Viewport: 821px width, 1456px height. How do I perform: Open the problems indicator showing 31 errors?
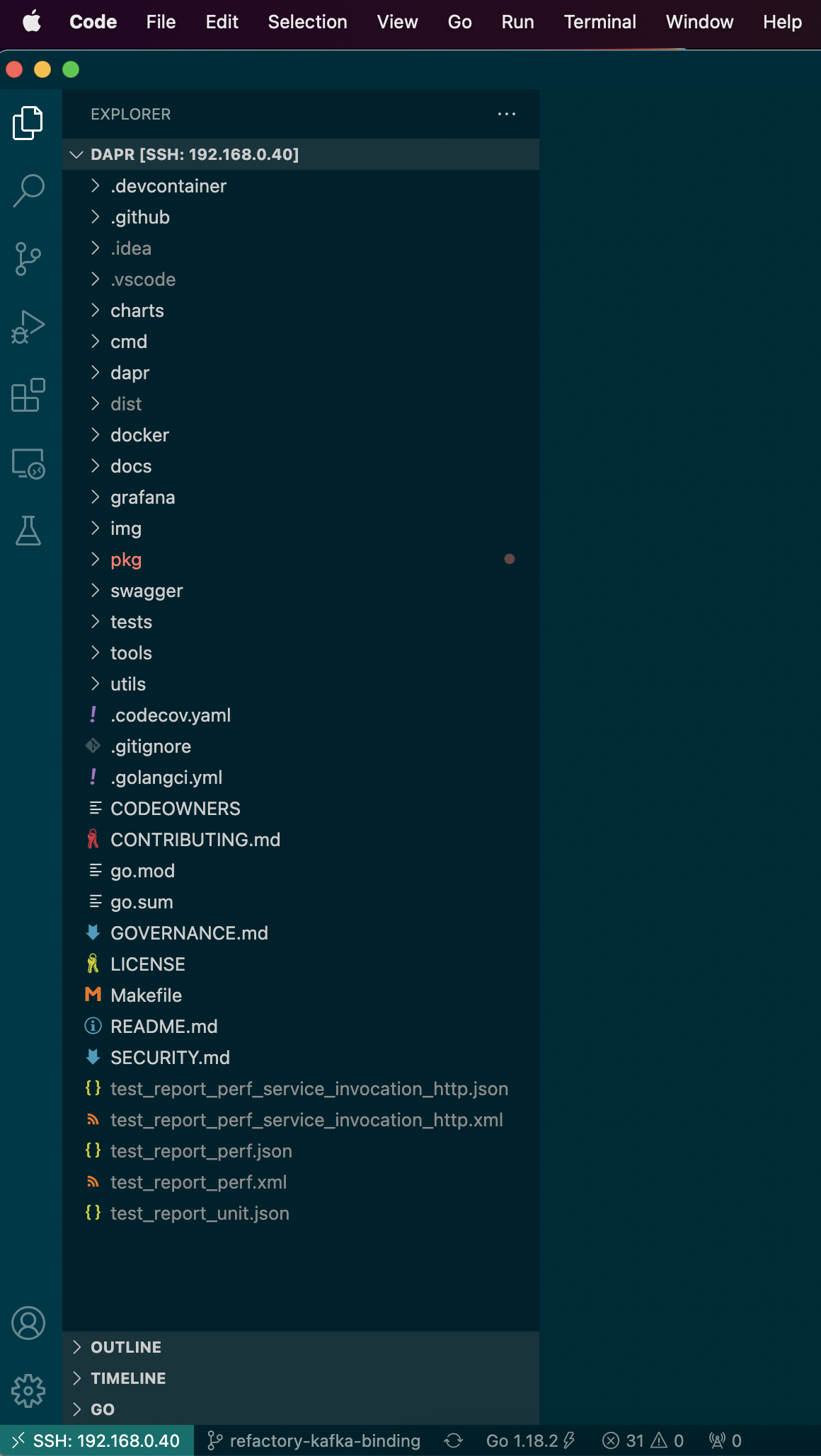pos(643,1440)
